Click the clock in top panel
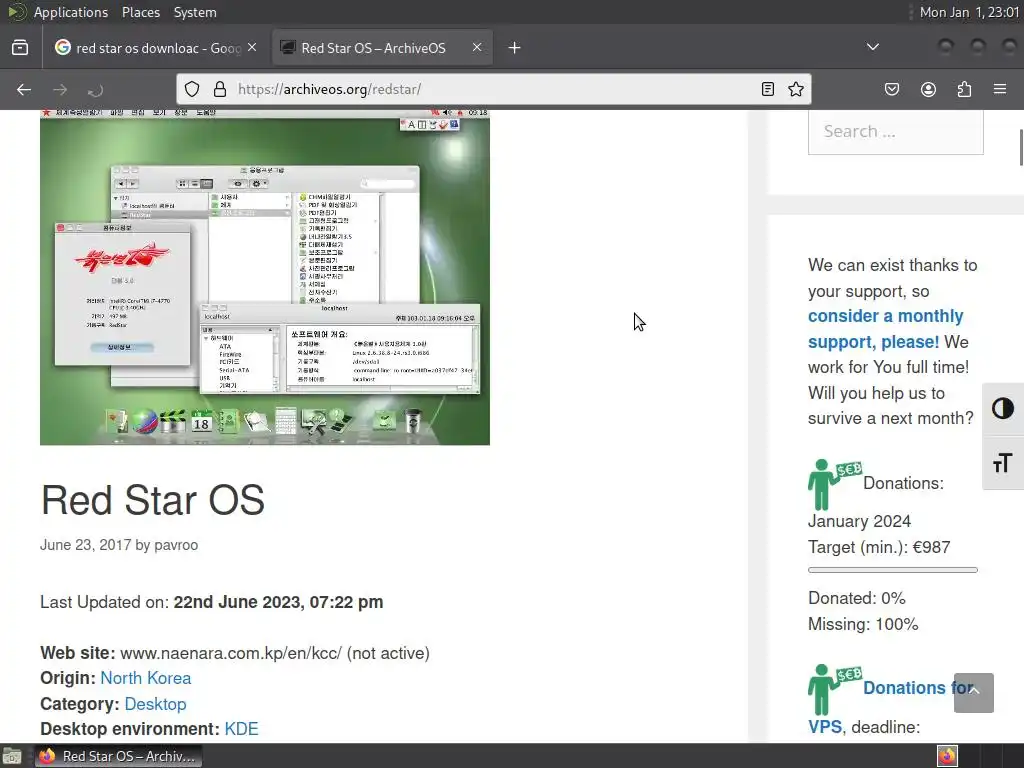 click(969, 12)
